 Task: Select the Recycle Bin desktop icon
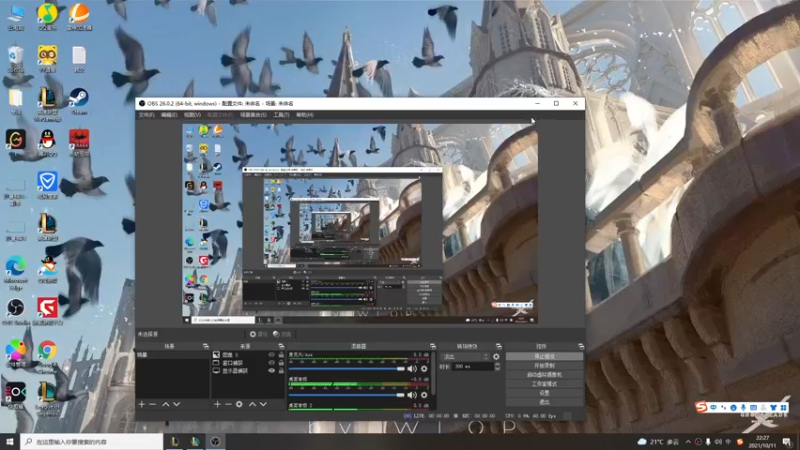[16, 59]
